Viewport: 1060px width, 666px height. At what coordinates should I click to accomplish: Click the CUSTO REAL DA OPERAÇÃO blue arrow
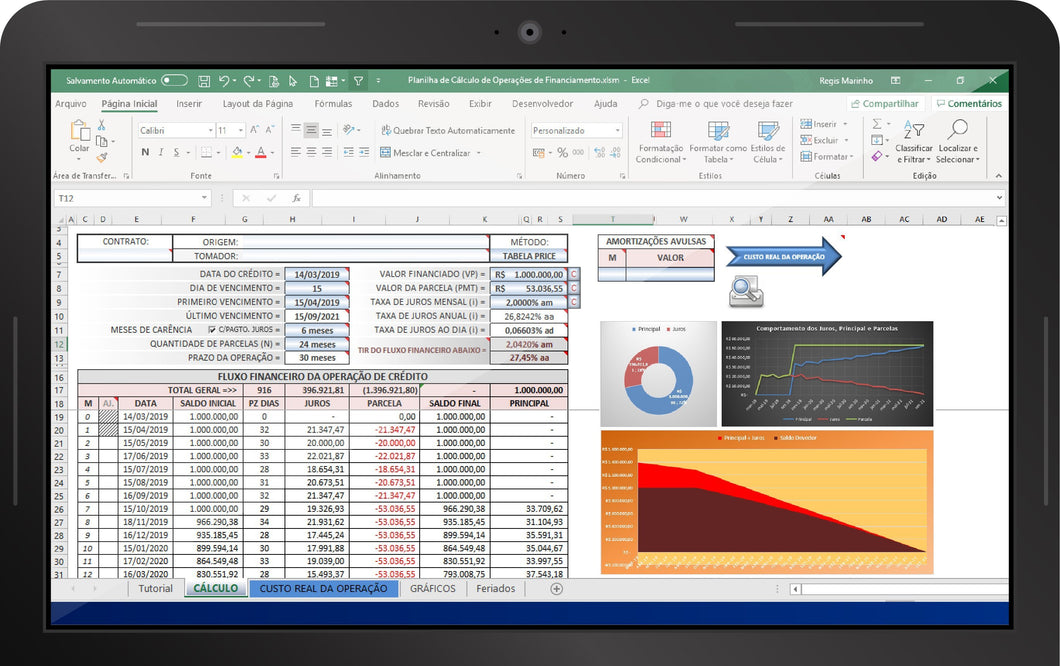784,257
